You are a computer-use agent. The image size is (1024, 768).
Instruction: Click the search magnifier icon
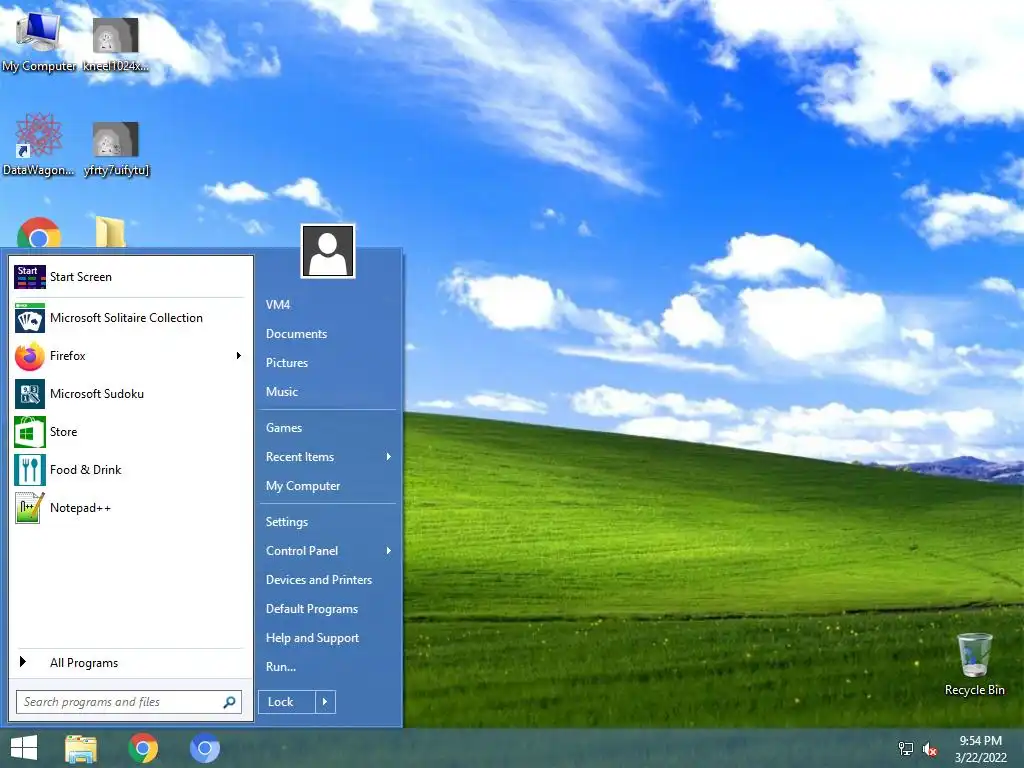tap(229, 702)
